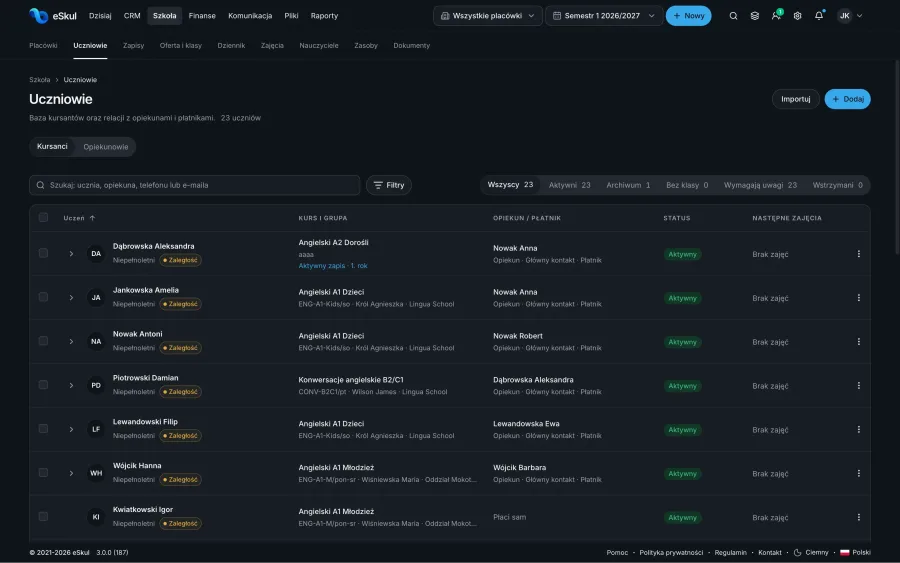This screenshot has height=563, width=900.
Task: Switch to the Zapisy tab
Action: tap(133, 45)
